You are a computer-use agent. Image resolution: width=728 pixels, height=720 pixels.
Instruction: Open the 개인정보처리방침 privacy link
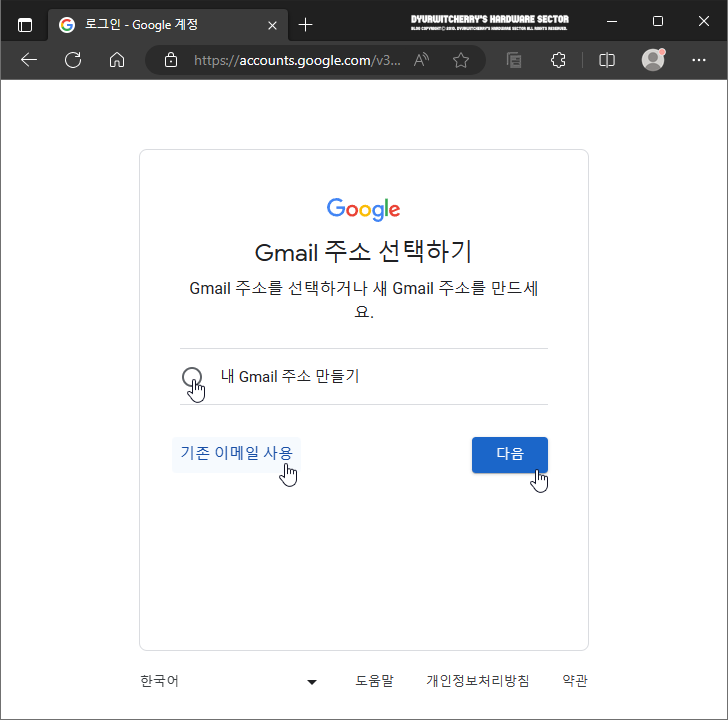(x=478, y=681)
